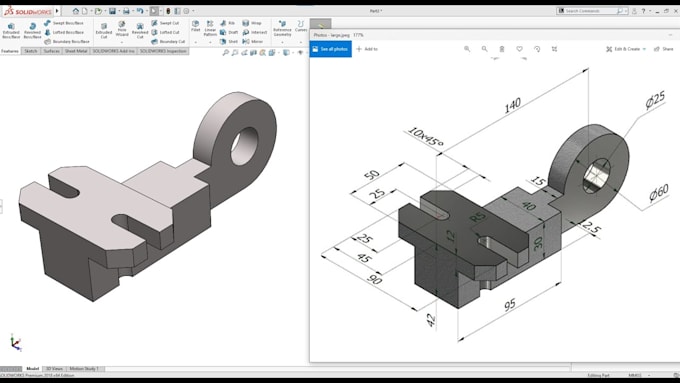This screenshot has width=680, height=383.
Task: Choose the Fillet feature tool
Action: pyautogui.click(x=196, y=26)
